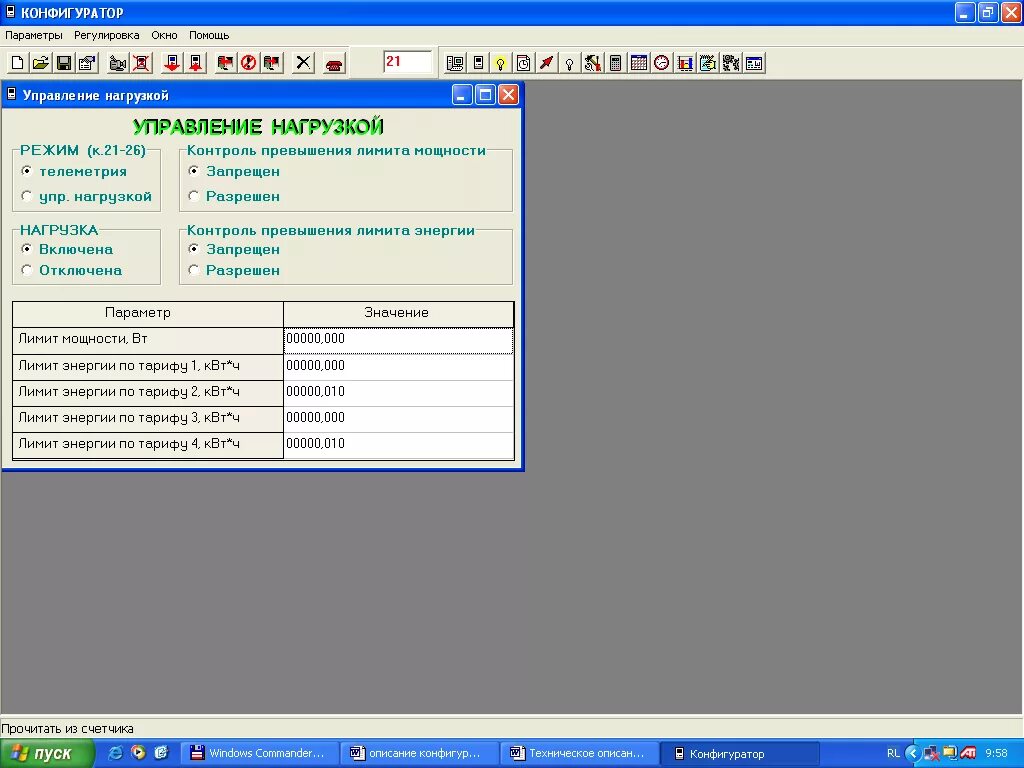
Task: Maximize the 'Управление нагрузкой' child window
Action: coord(485,95)
